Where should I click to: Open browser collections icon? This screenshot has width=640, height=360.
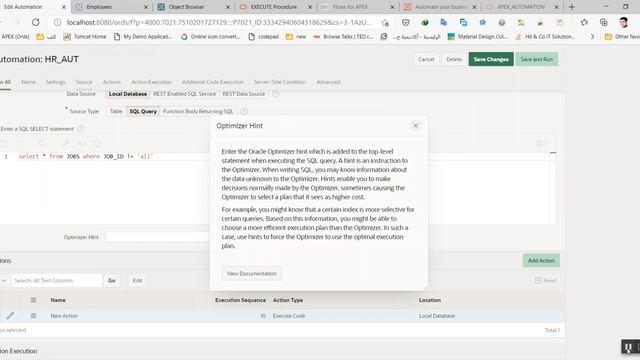click(603, 22)
